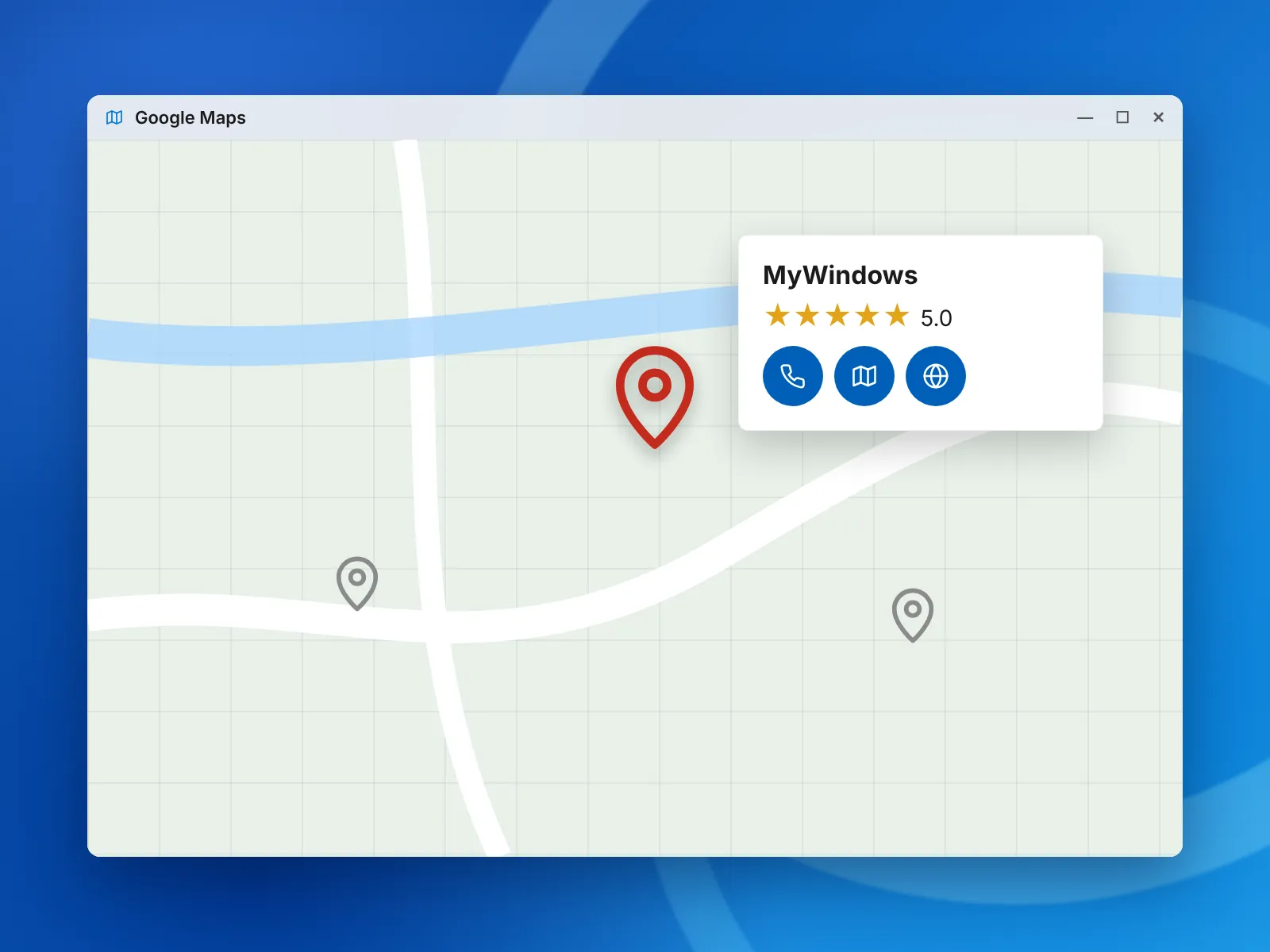This screenshot has width=1270, height=952.
Task: Call MyWindows using the phone button
Action: tap(793, 376)
